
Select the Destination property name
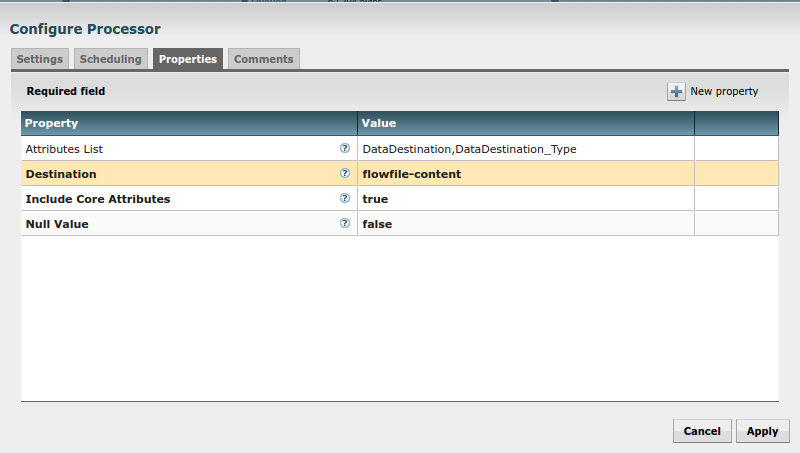click(61, 174)
